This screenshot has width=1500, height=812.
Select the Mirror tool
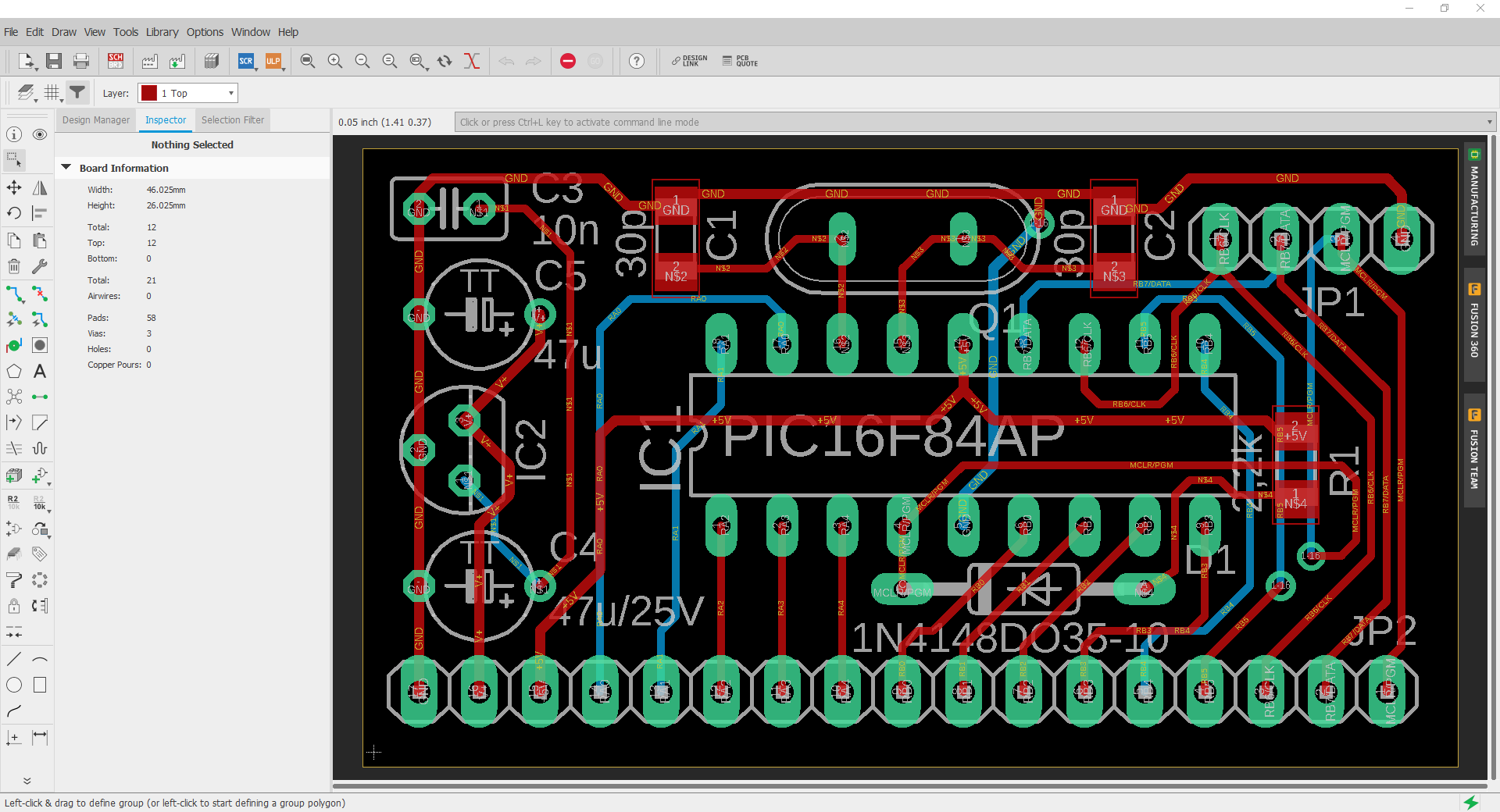tap(39, 187)
